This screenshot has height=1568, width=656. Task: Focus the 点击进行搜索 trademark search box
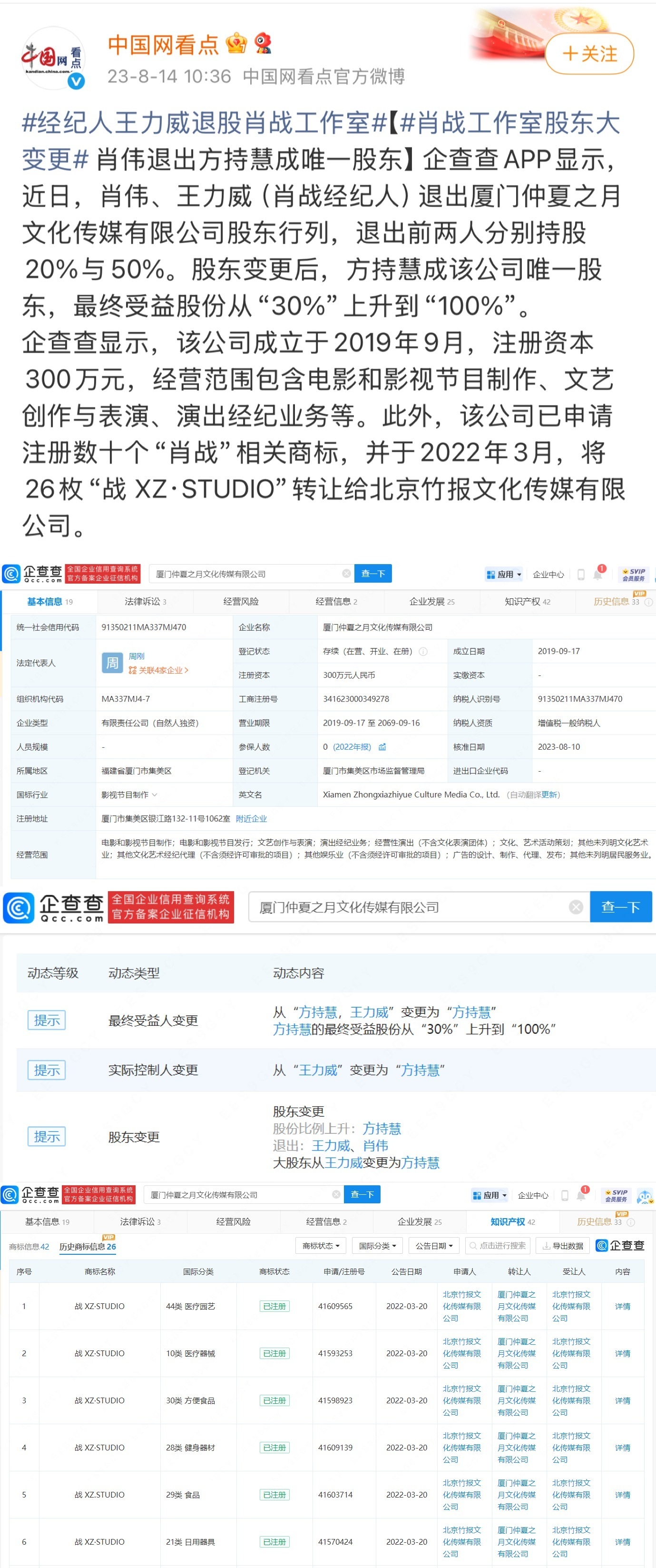coord(498,1245)
